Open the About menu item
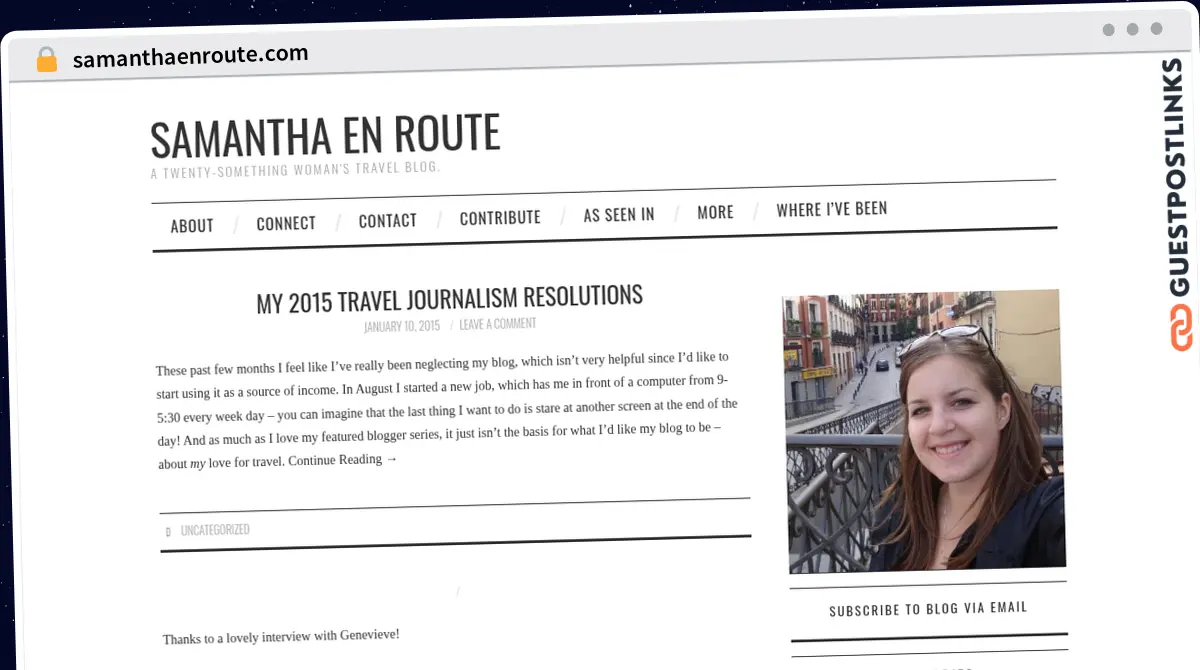The height and width of the screenshot is (670, 1200). pyautogui.click(x=192, y=226)
